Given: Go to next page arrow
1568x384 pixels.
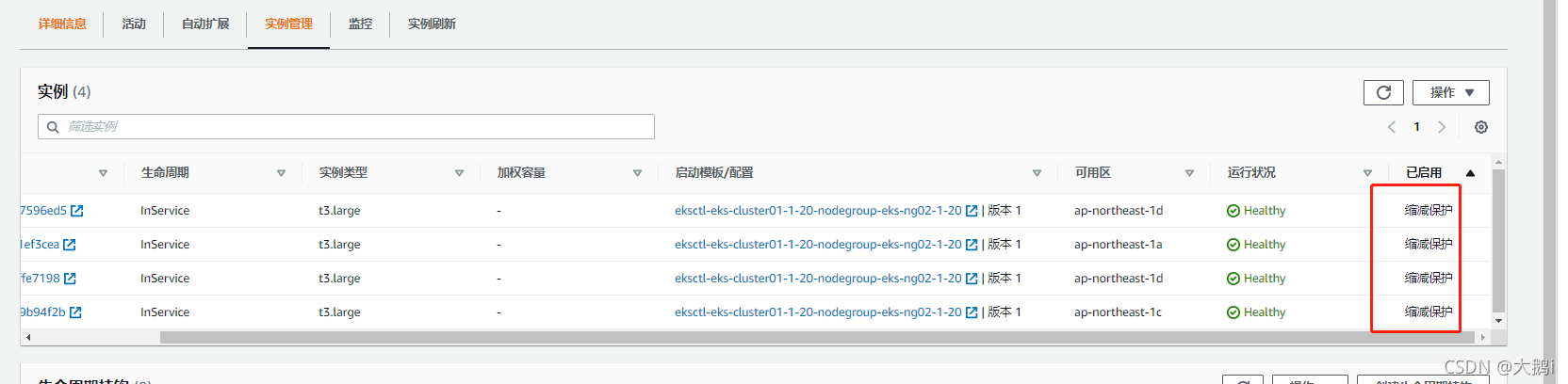Looking at the screenshot, I should click(1442, 127).
